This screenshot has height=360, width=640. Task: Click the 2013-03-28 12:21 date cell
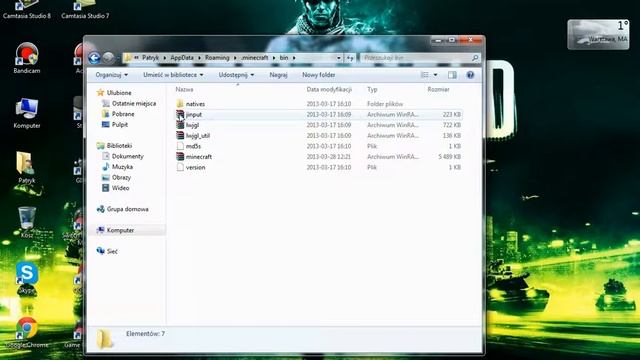click(x=329, y=157)
